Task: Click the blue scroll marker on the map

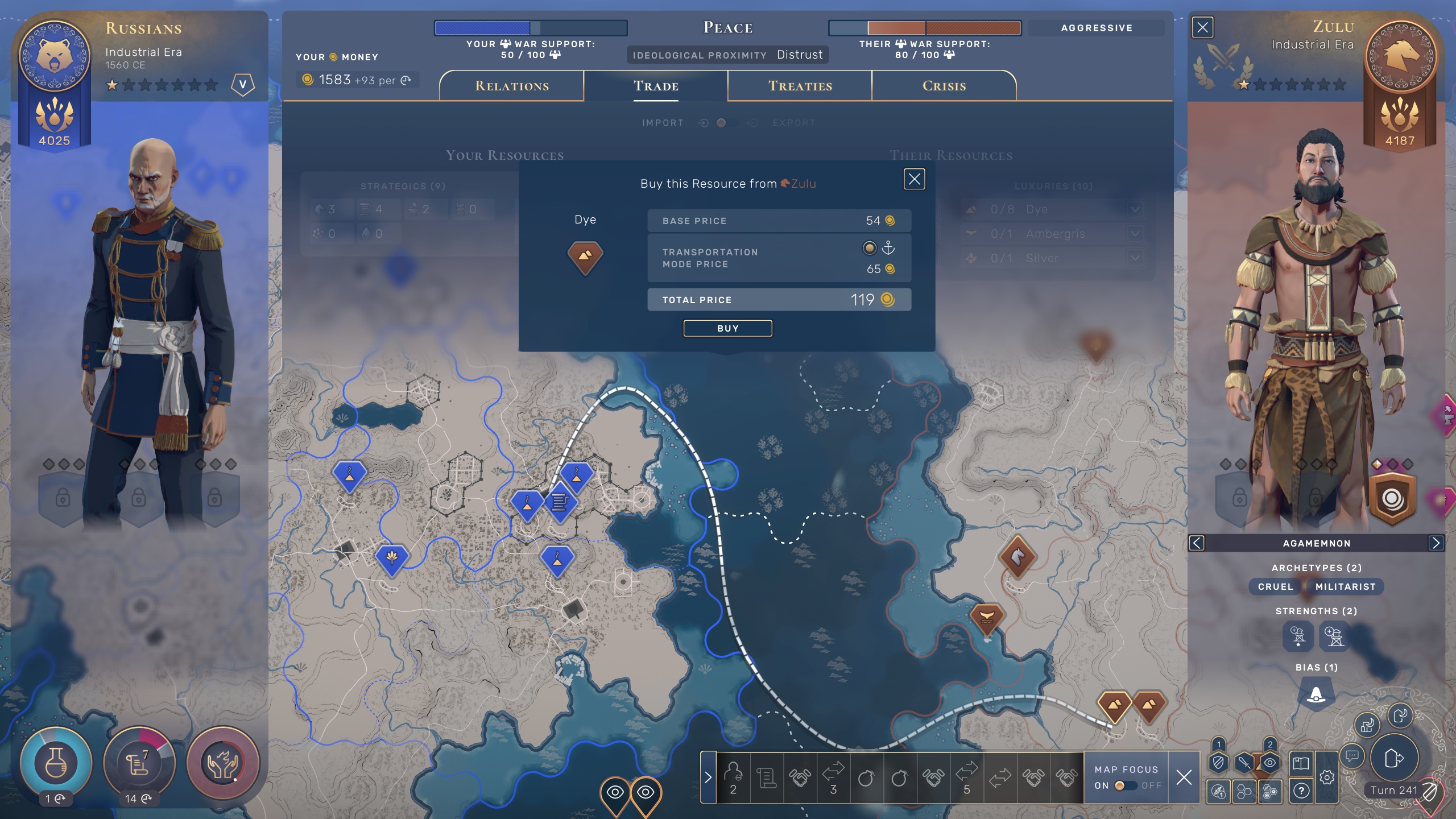Action: (x=561, y=503)
